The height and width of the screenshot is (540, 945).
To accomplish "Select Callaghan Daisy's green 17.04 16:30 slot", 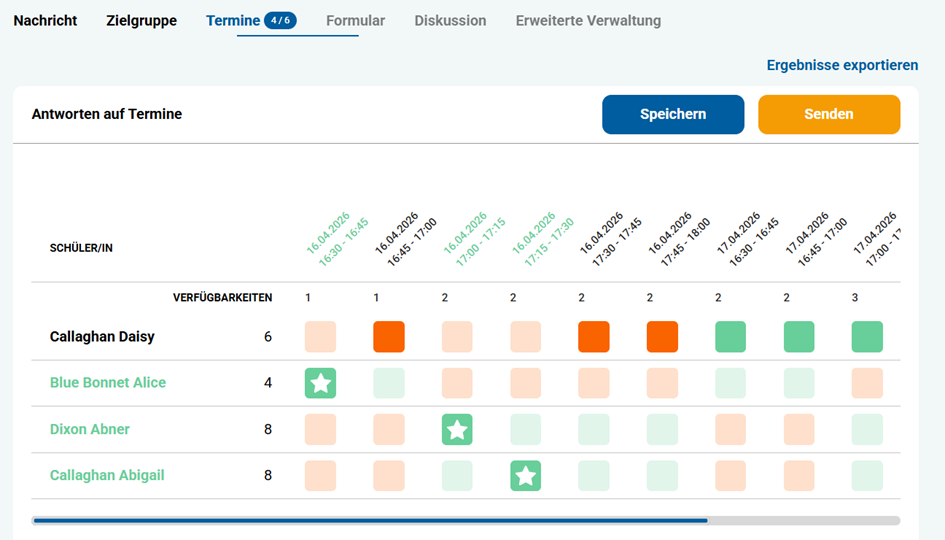I will [730, 336].
